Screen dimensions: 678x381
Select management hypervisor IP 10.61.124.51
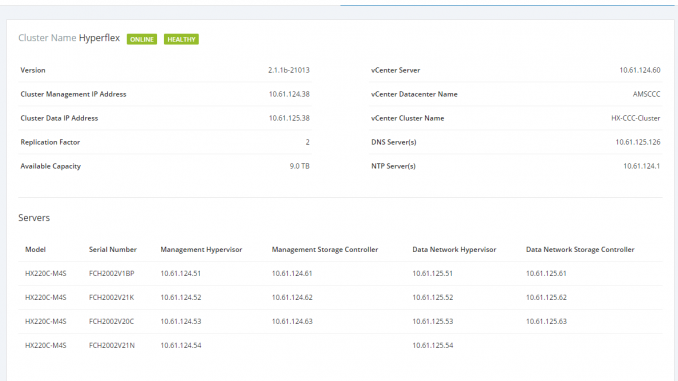181,274
